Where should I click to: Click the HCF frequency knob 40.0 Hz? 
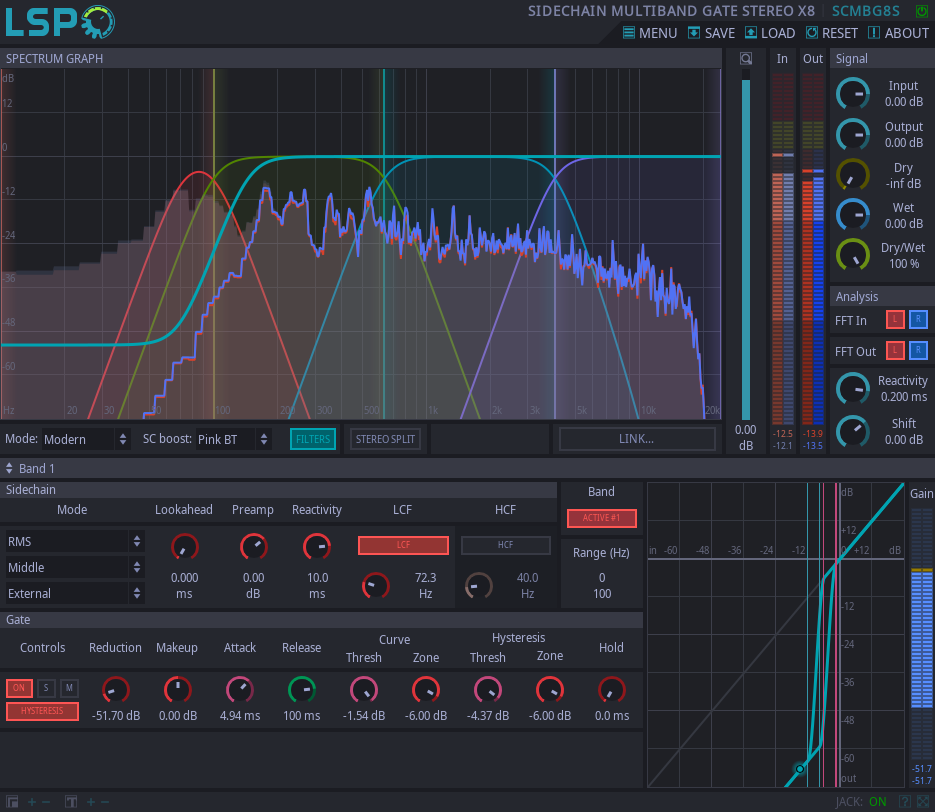pyautogui.click(x=478, y=586)
